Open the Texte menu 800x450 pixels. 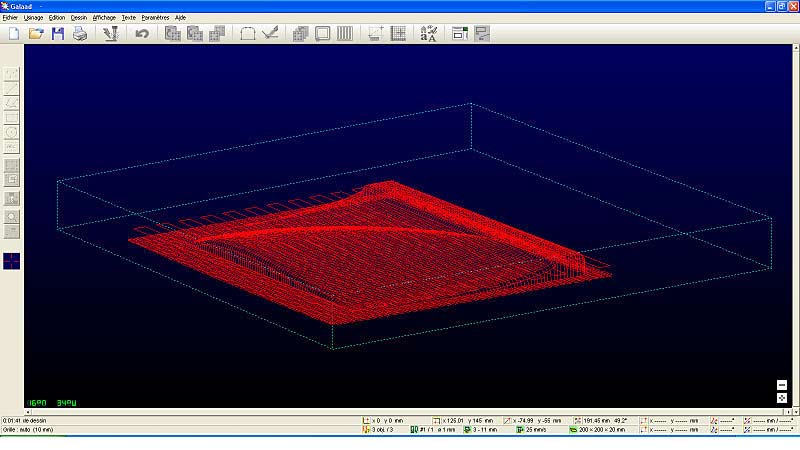click(129, 17)
